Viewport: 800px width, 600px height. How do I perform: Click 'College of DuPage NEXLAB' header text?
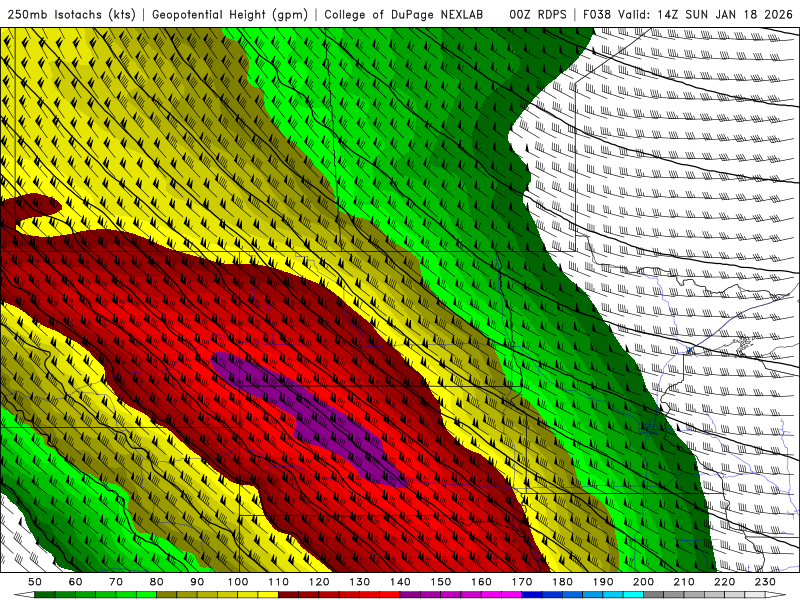pos(403,15)
